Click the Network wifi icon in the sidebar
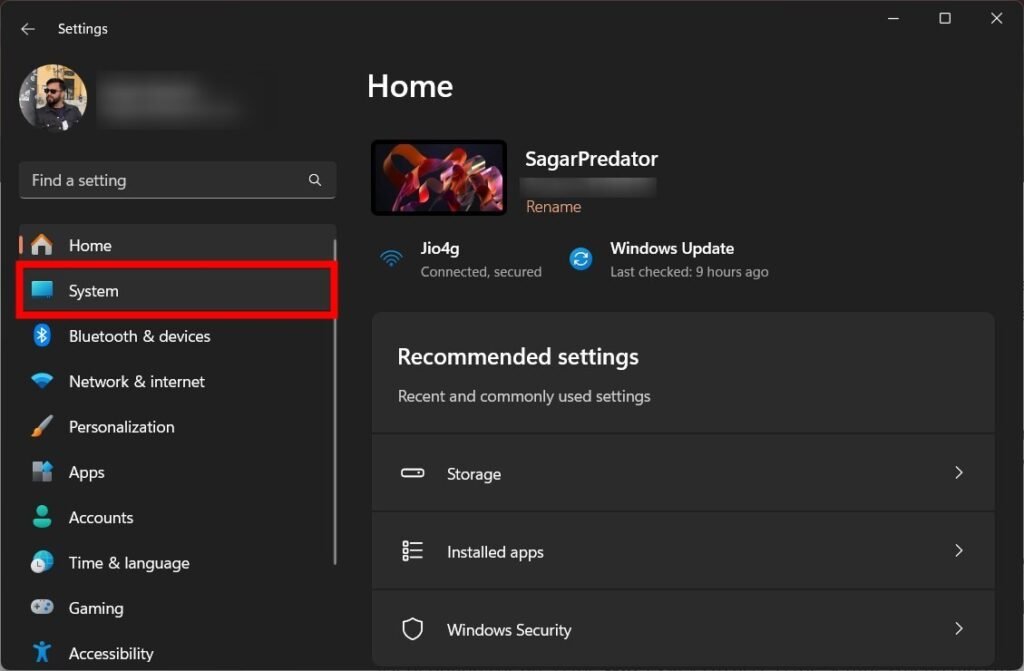 click(x=42, y=380)
